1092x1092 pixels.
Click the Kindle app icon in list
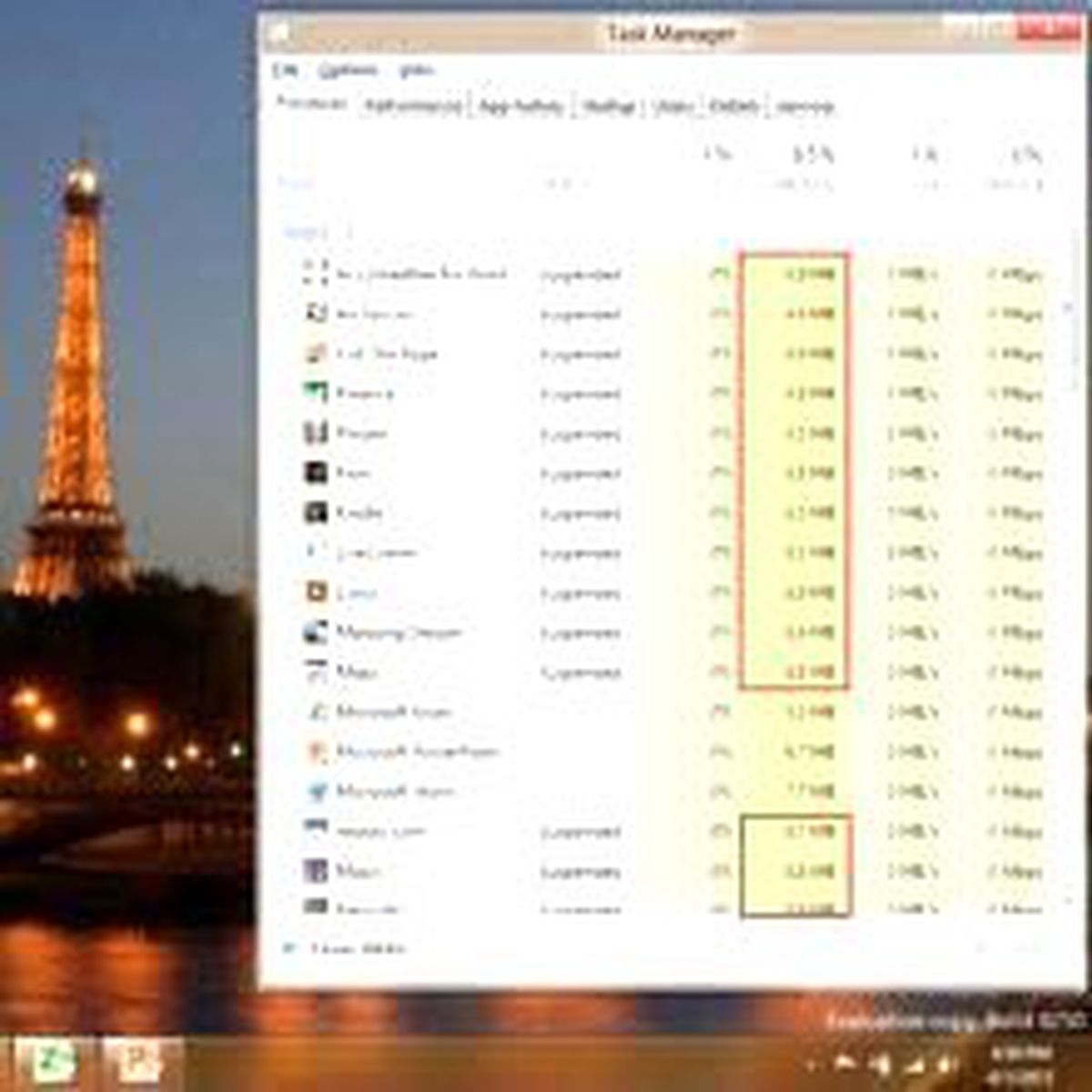pyautogui.click(x=315, y=513)
